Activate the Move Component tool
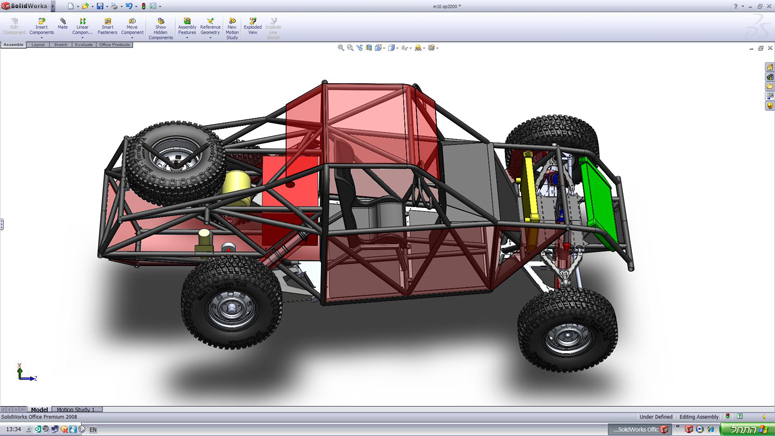This screenshot has height=436, width=775. (132, 25)
